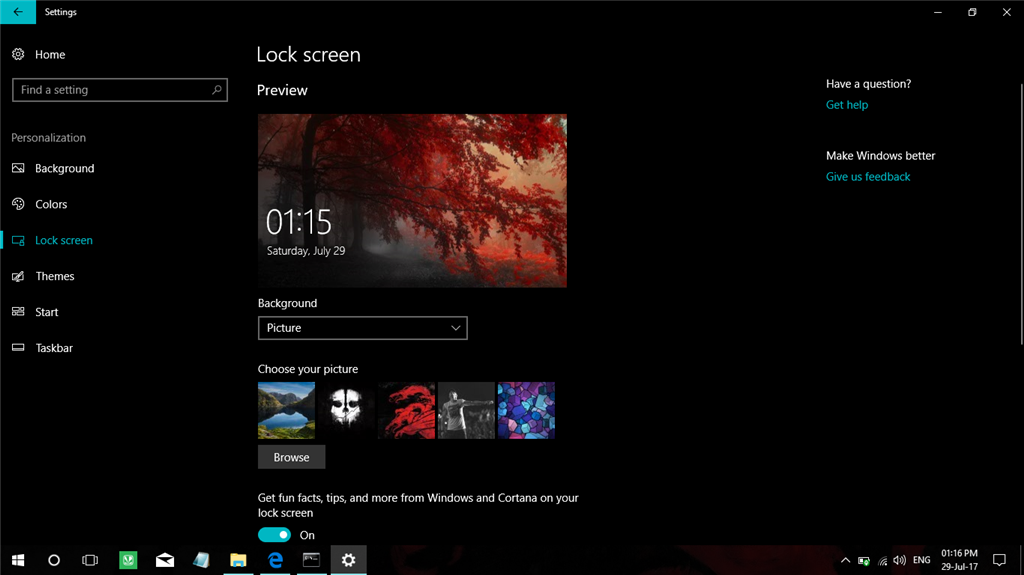Click the Themes brush icon in sidebar
This screenshot has width=1024, height=575.
18,276
